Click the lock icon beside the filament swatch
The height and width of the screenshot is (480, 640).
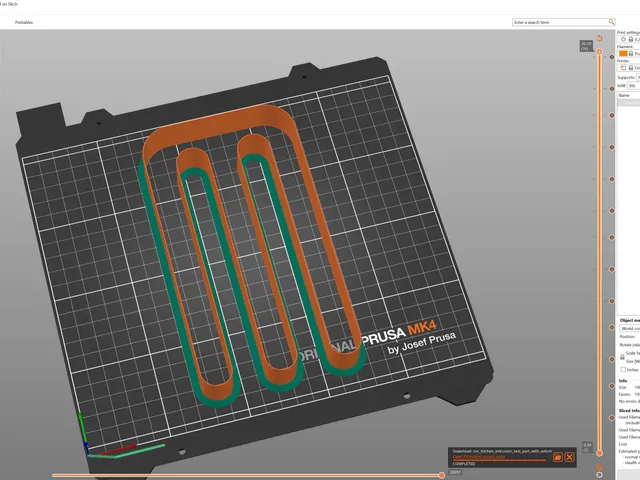[631, 53]
